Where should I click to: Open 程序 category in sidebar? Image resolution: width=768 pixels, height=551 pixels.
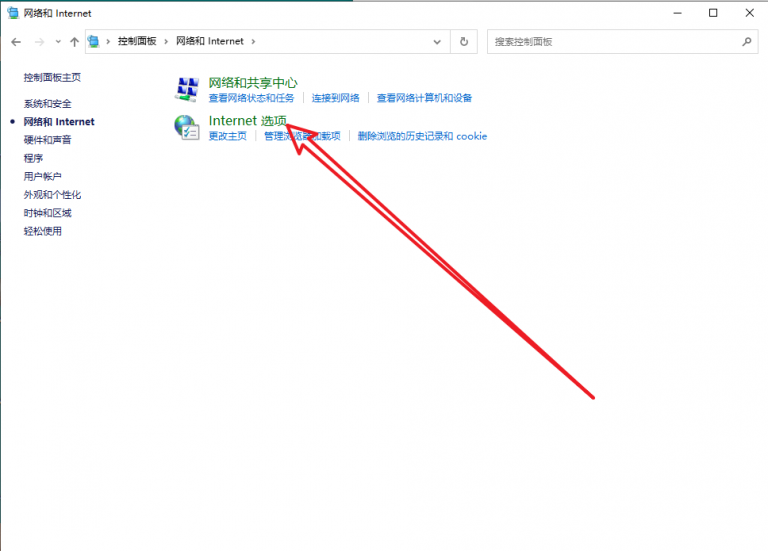coord(33,158)
